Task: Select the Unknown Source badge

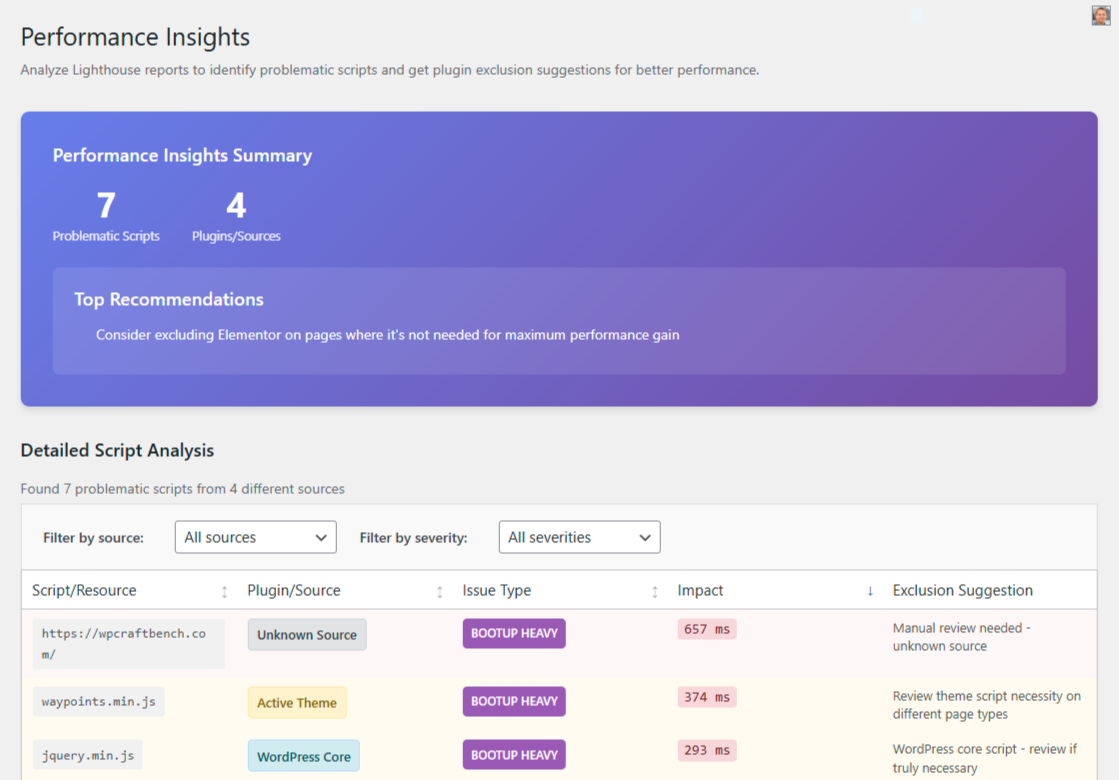Action: pyautogui.click(x=307, y=635)
